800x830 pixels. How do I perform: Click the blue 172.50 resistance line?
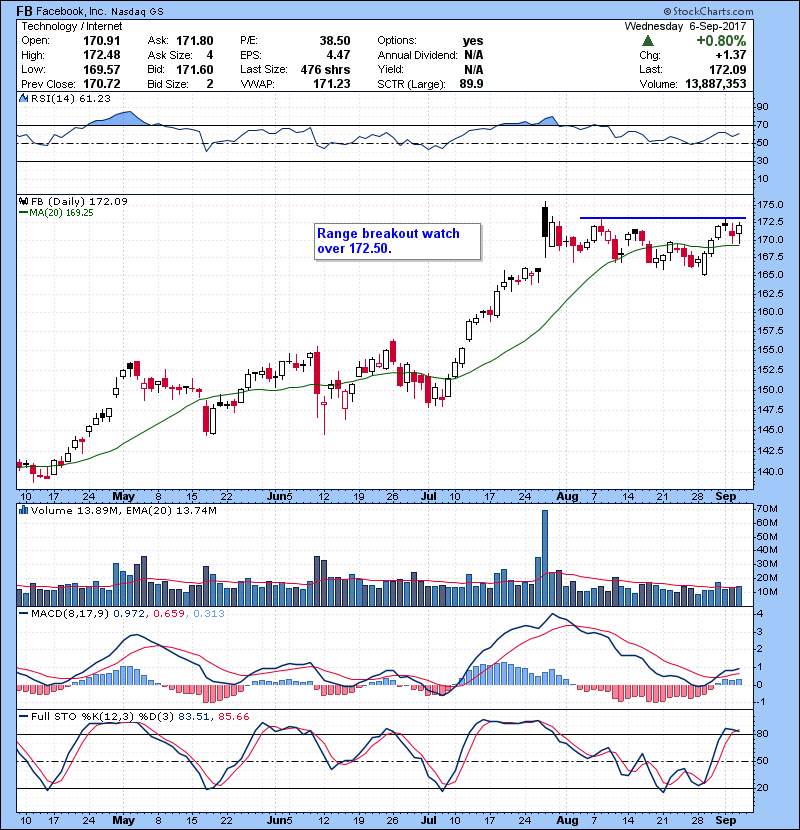click(663, 218)
